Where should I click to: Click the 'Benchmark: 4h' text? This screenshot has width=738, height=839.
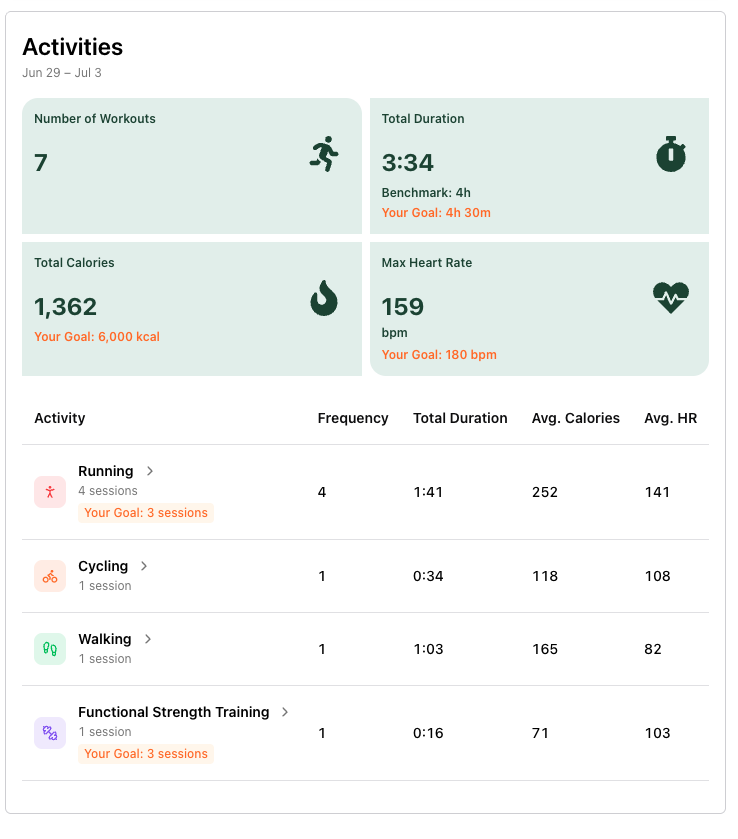pyautogui.click(x=426, y=193)
